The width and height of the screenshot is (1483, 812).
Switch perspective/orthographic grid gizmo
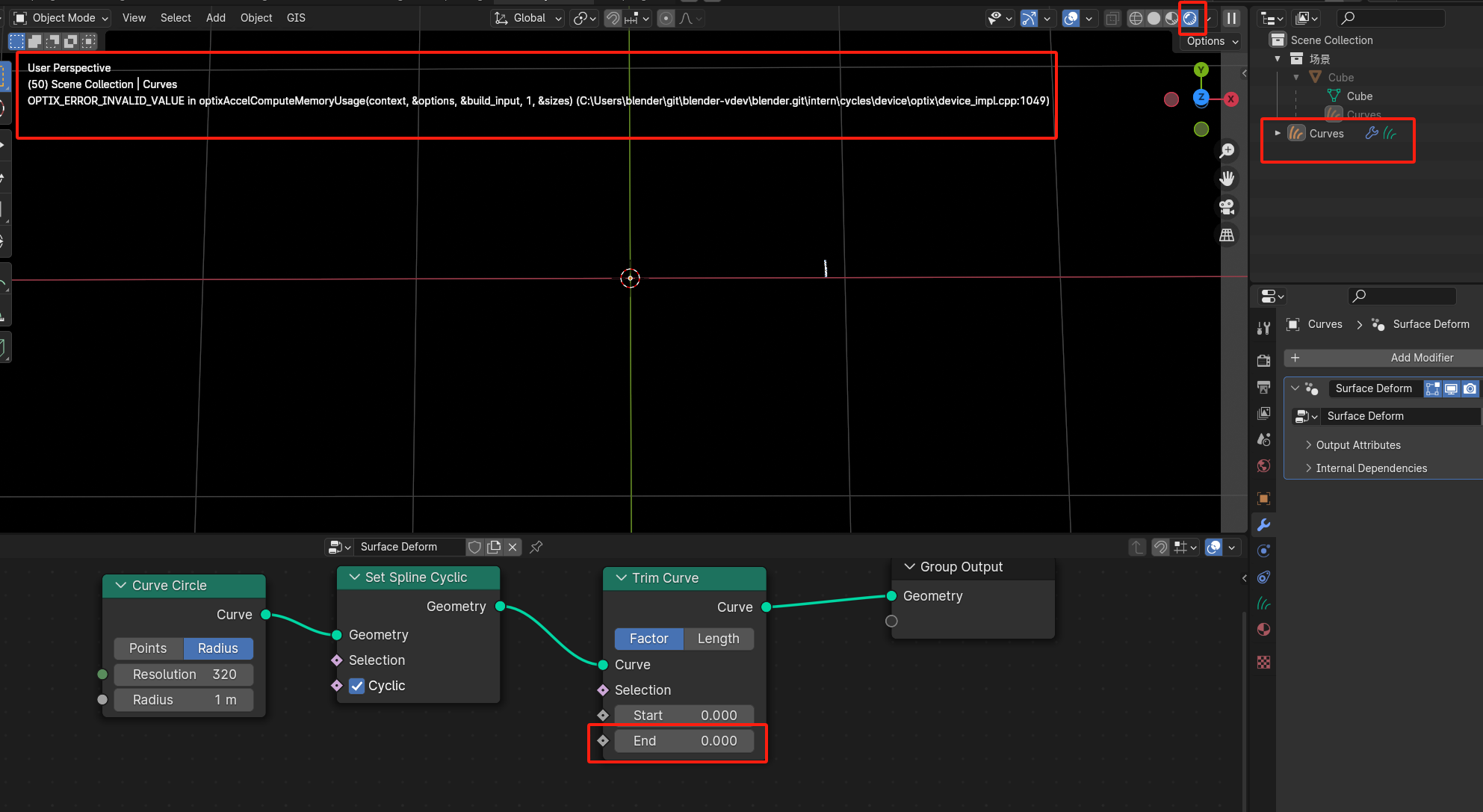point(1227,235)
